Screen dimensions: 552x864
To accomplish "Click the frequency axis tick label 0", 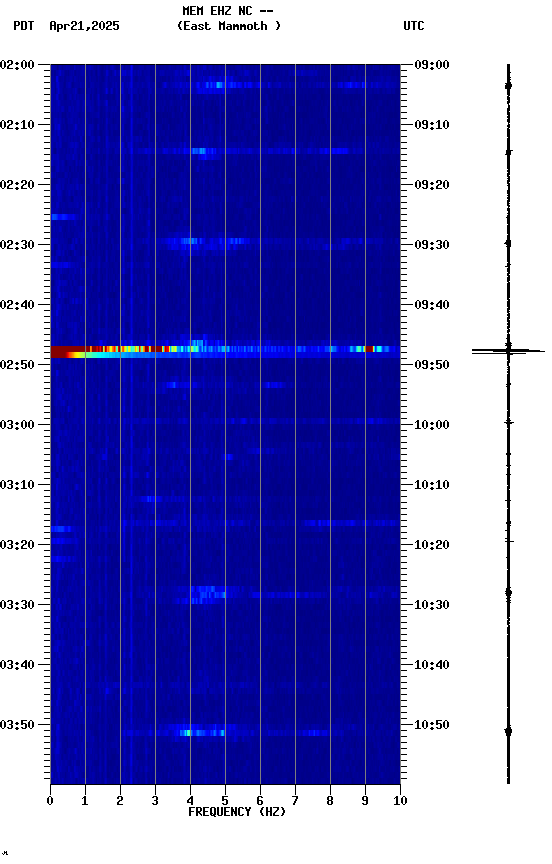I will click(50, 801).
